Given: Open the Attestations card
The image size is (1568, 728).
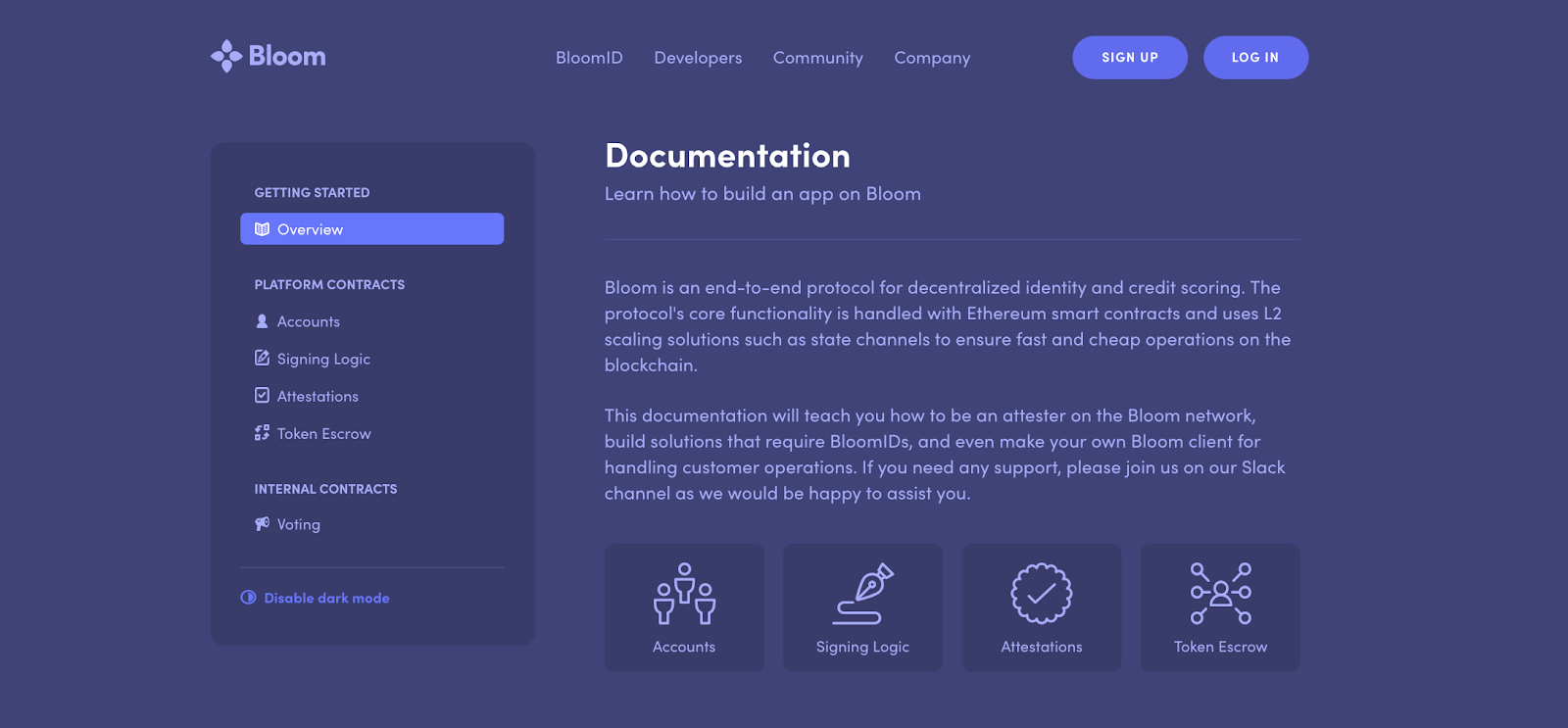Looking at the screenshot, I should 1042,607.
